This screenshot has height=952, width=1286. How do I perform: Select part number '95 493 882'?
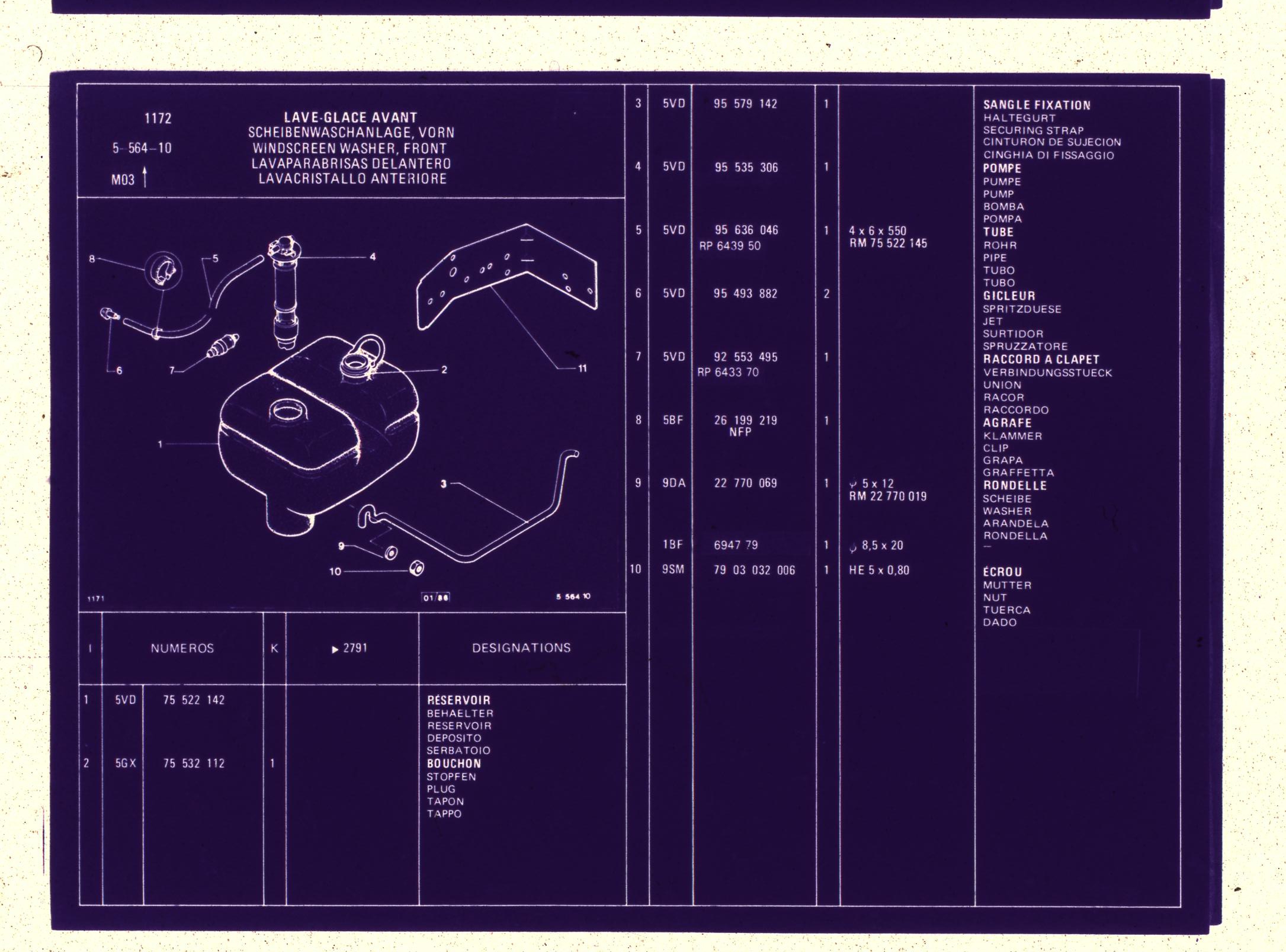tap(745, 293)
